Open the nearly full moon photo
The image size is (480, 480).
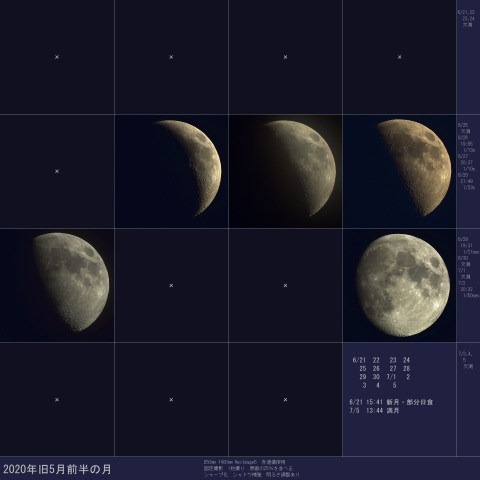point(399,285)
